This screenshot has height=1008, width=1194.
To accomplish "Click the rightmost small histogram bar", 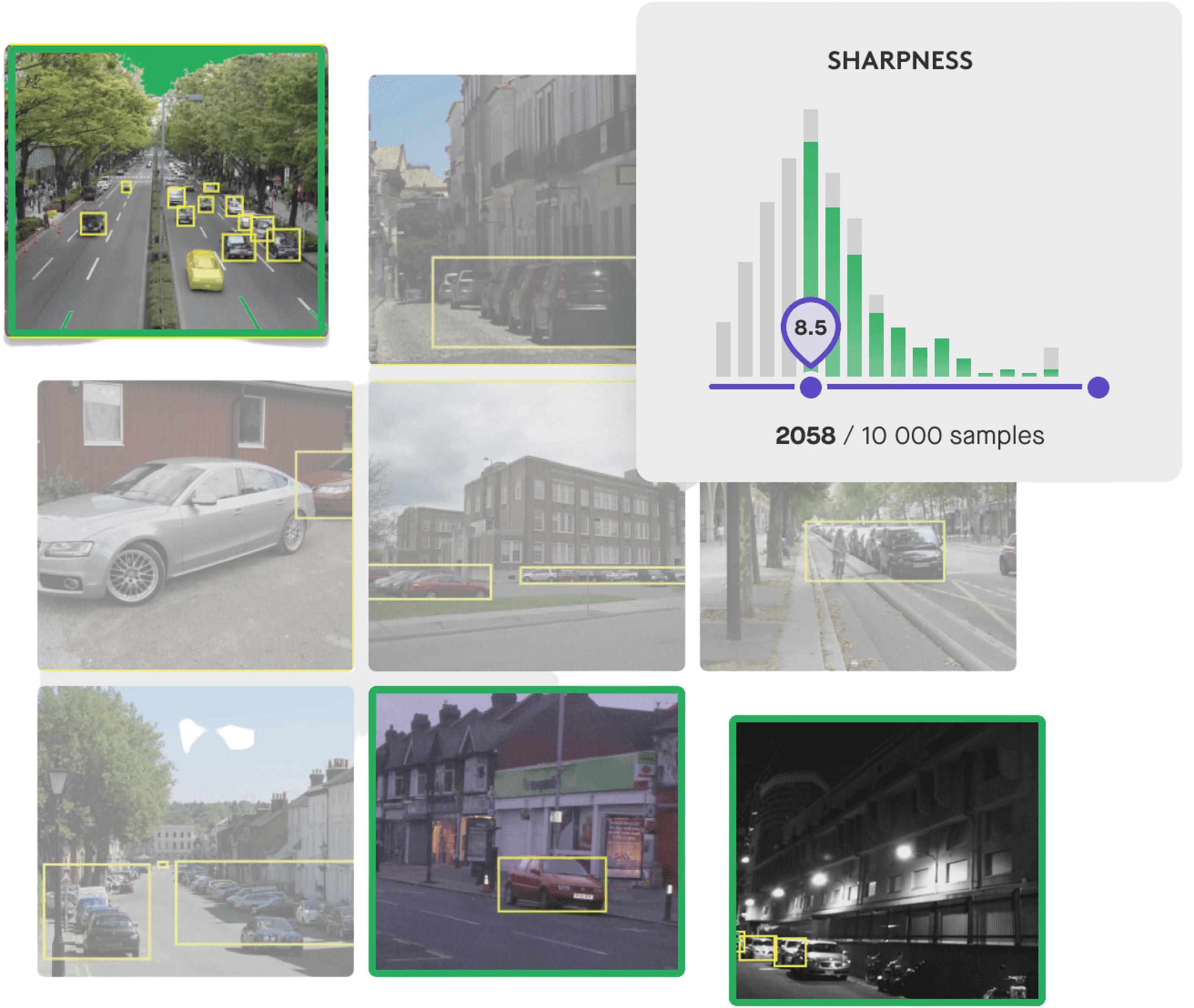I will pos(1050,363).
